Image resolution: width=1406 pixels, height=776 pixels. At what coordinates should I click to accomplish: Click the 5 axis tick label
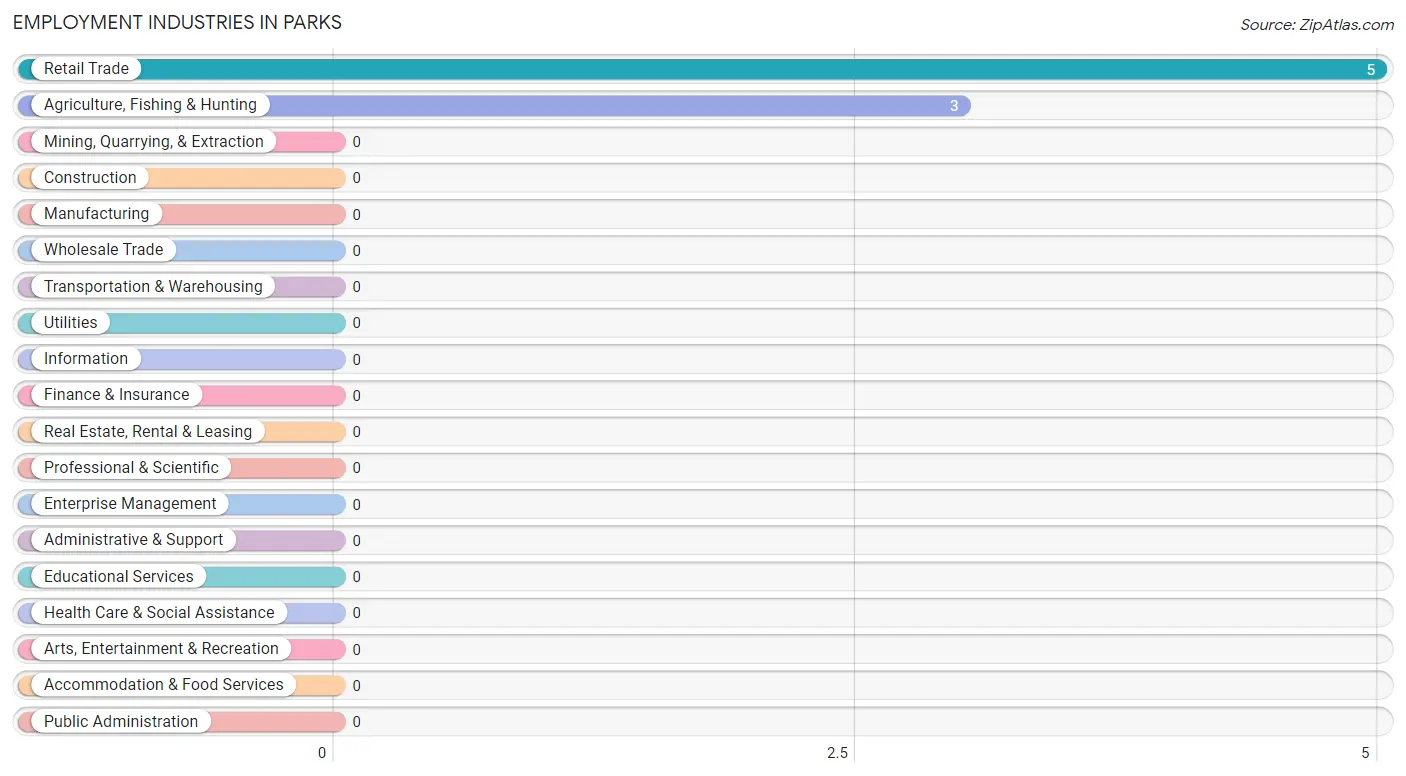coord(1365,753)
